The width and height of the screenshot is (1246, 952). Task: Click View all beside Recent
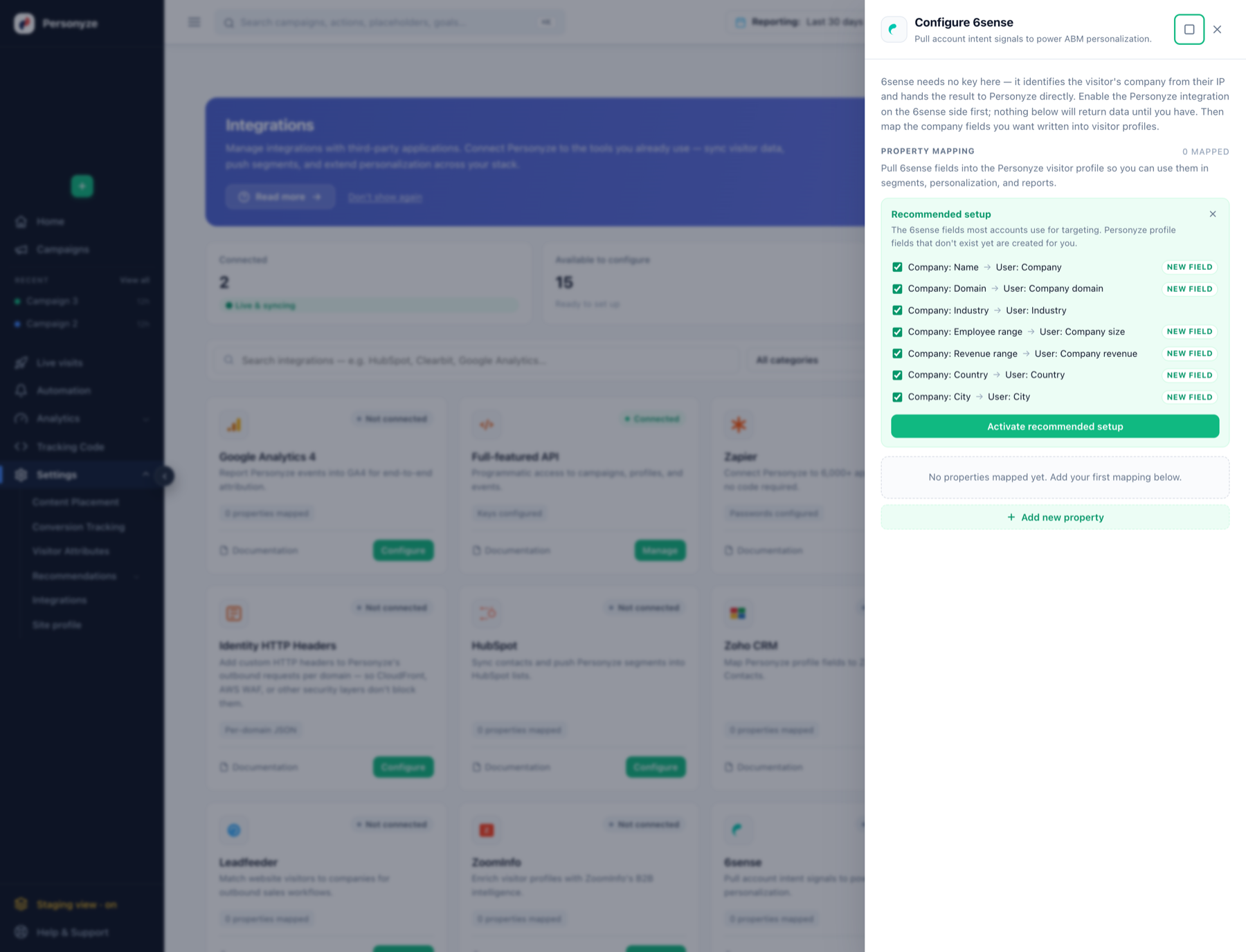pyautogui.click(x=134, y=280)
